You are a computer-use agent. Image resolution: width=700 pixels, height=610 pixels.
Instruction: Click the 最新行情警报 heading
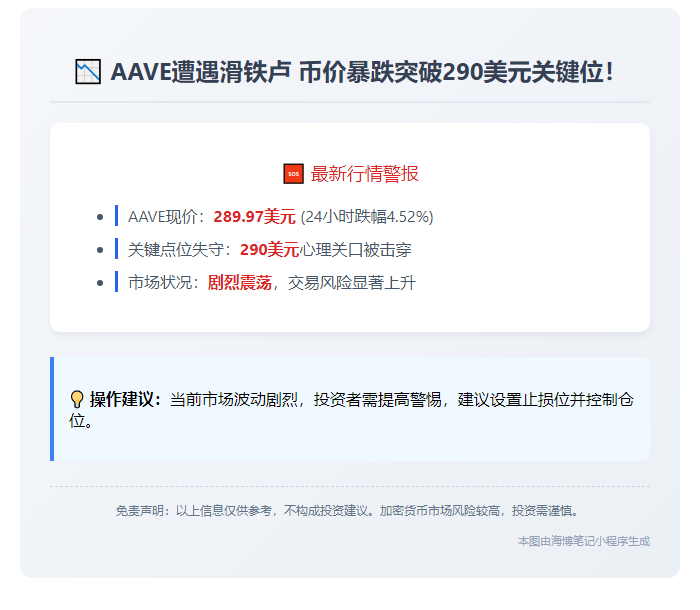click(364, 174)
